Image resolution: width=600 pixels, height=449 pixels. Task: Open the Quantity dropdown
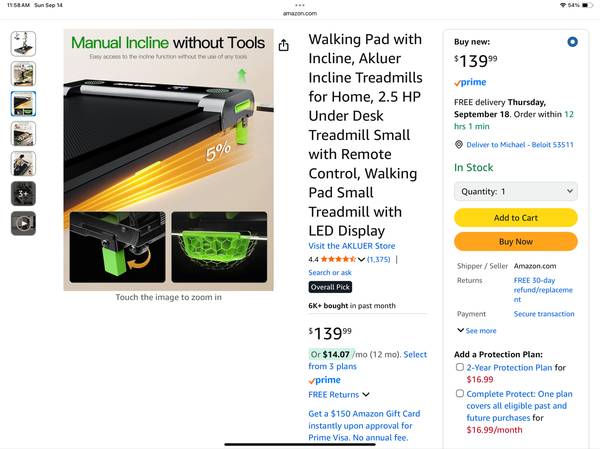point(515,191)
